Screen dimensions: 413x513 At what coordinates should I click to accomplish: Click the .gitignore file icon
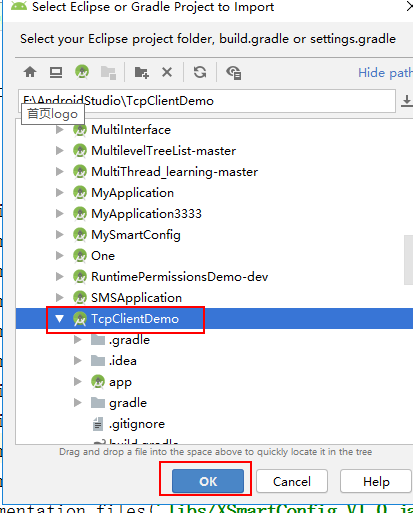pos(98,424)
